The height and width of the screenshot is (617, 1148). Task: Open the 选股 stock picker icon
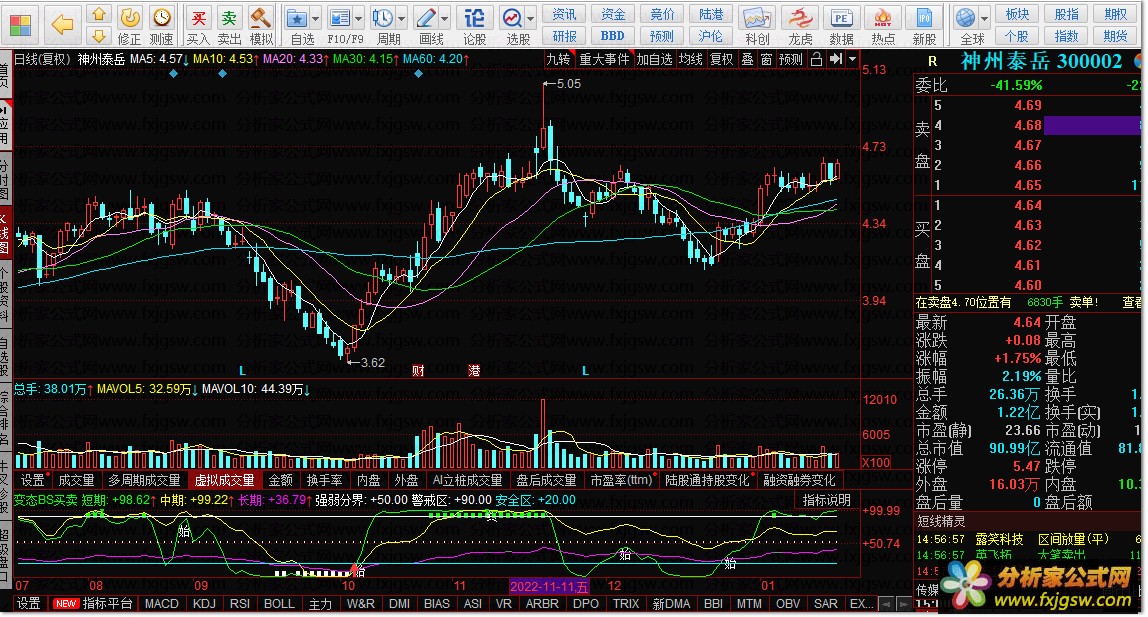[512, 18]
